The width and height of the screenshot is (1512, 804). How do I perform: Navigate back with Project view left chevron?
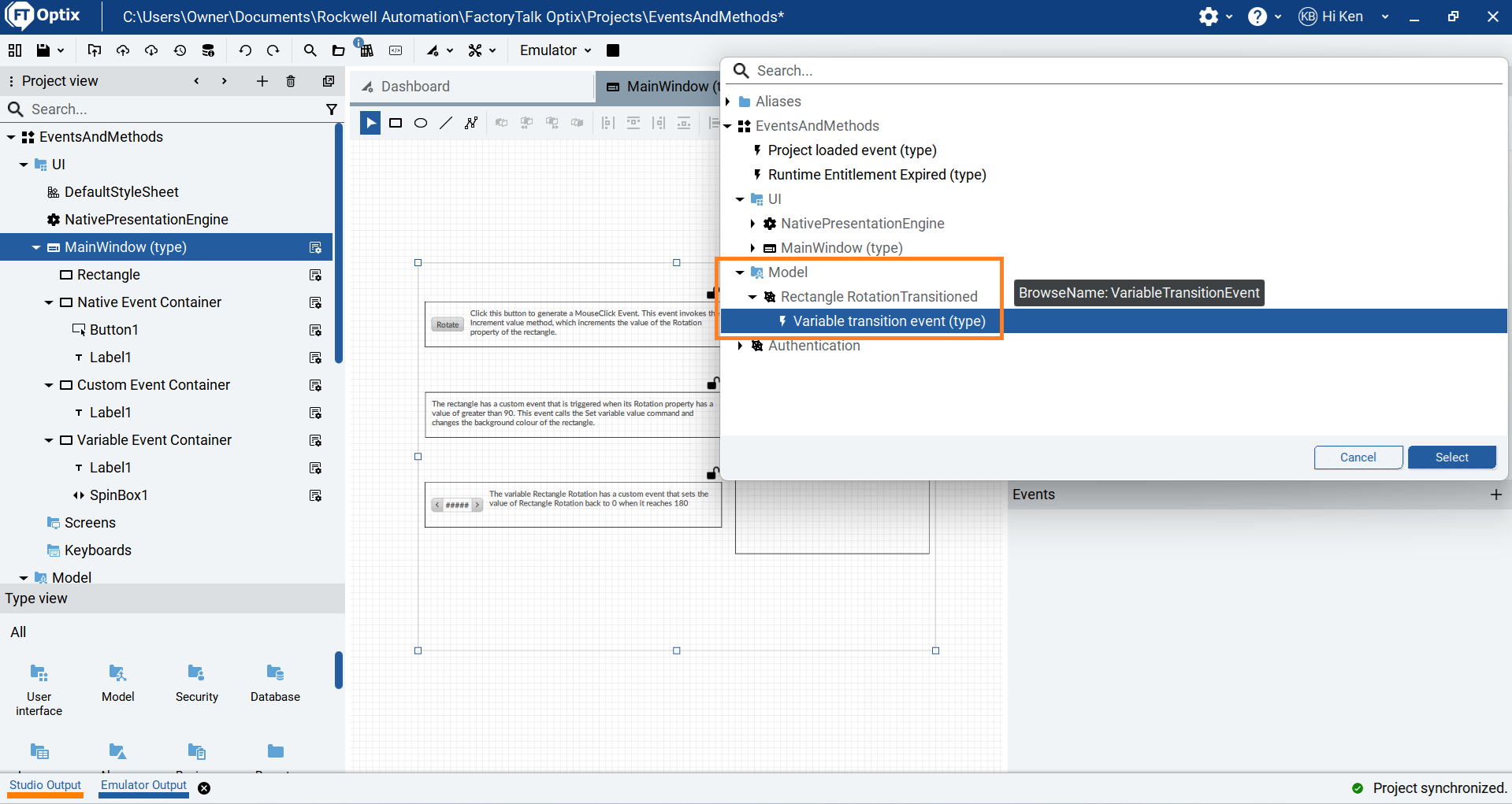[x=196, y=81]
